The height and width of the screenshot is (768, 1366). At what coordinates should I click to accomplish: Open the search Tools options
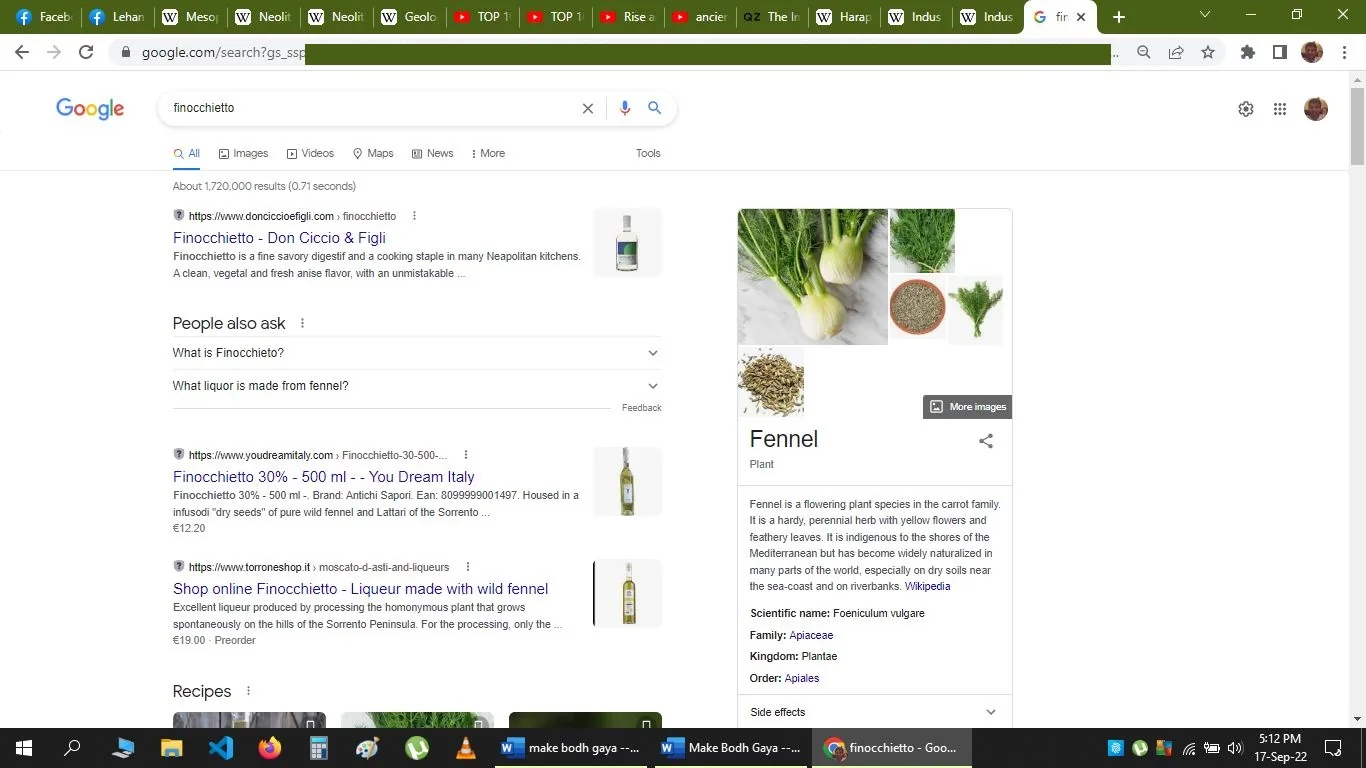pos(648,154)
